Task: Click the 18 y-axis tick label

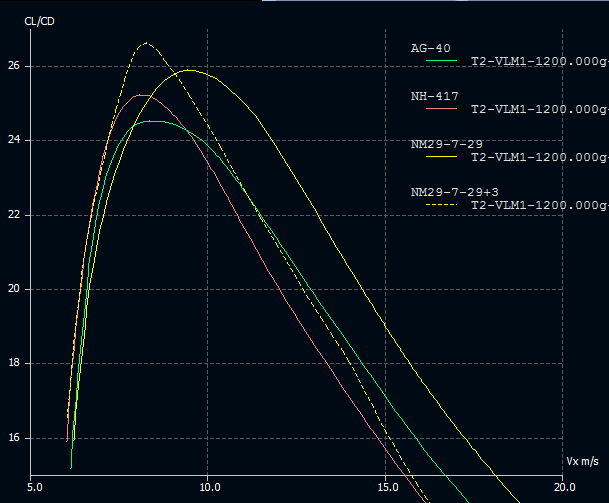Action: [14, 363]
